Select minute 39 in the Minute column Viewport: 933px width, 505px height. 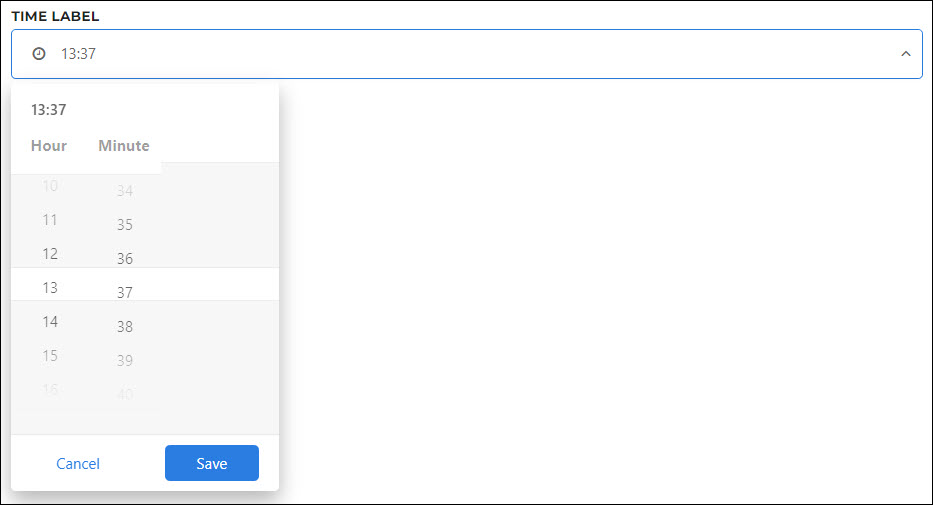(124, 360)
